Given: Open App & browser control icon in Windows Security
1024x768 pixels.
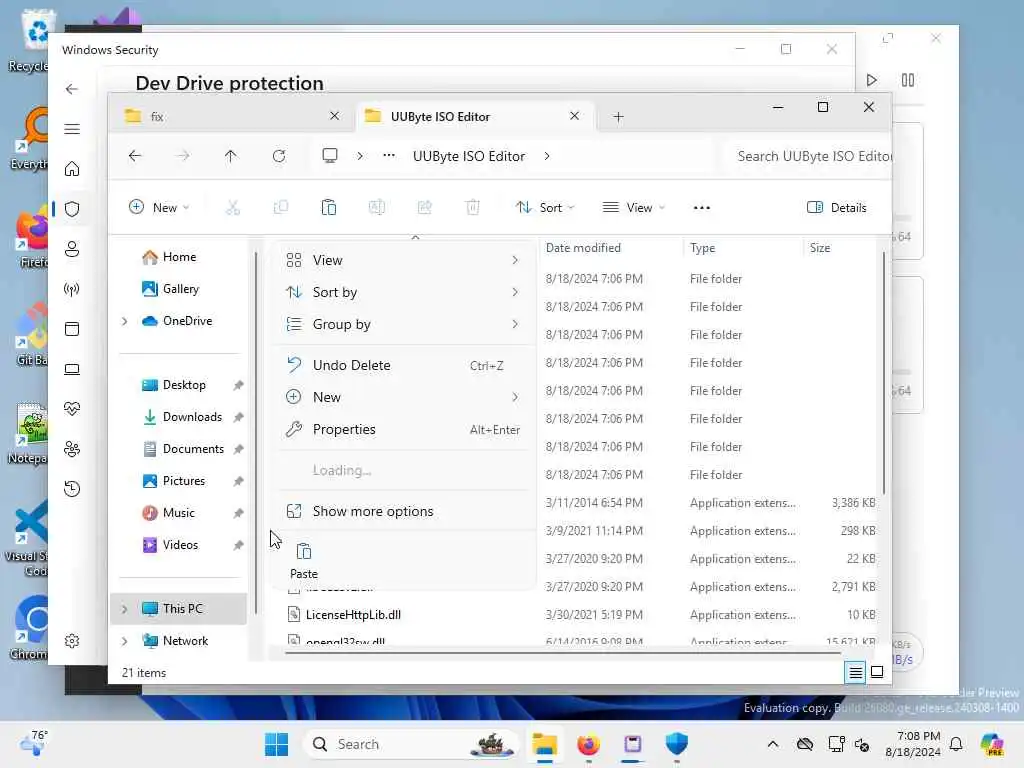Looking at the screenshot, I should click(x=72, y=328).
